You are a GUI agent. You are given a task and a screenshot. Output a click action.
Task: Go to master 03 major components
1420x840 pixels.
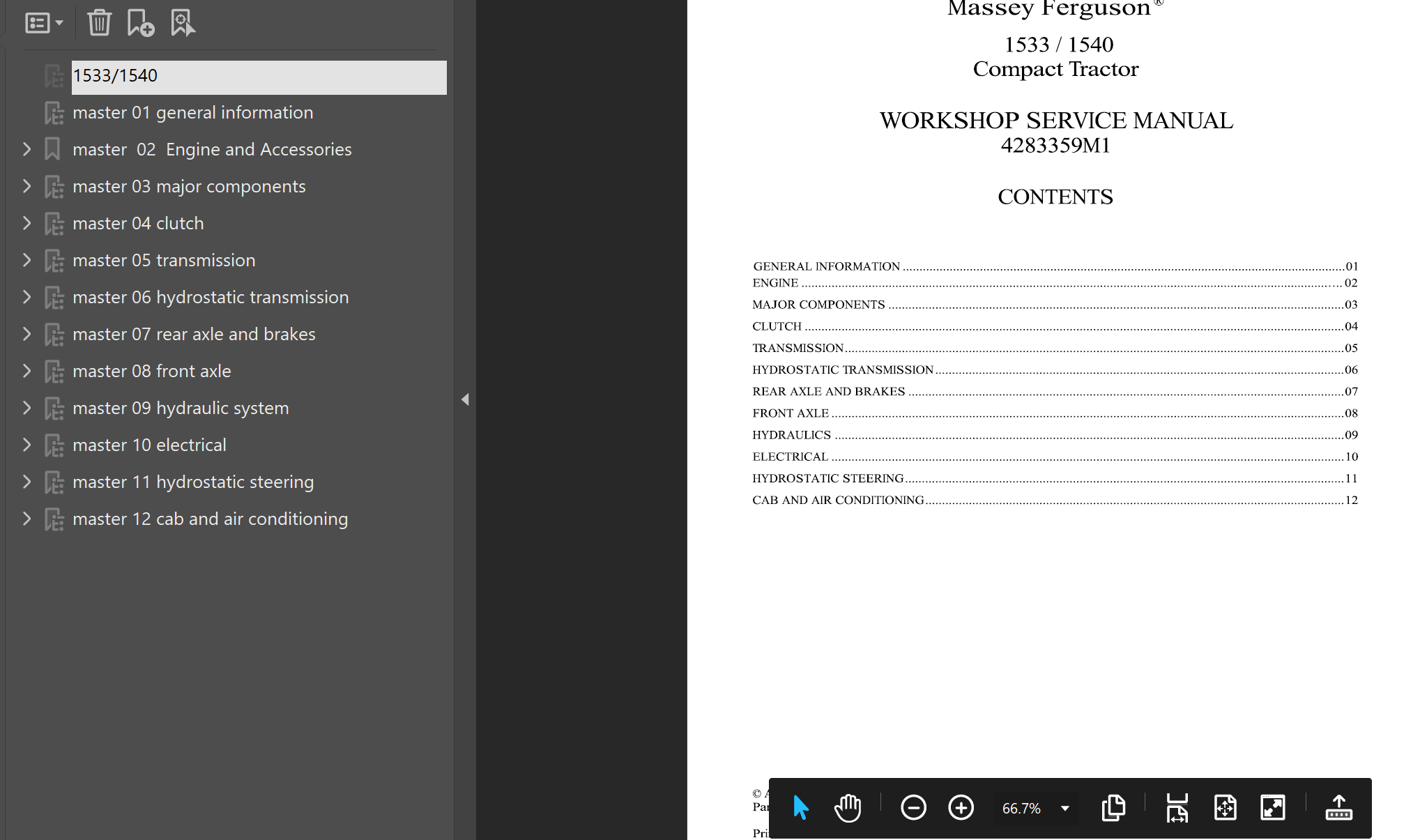[189, 187]
